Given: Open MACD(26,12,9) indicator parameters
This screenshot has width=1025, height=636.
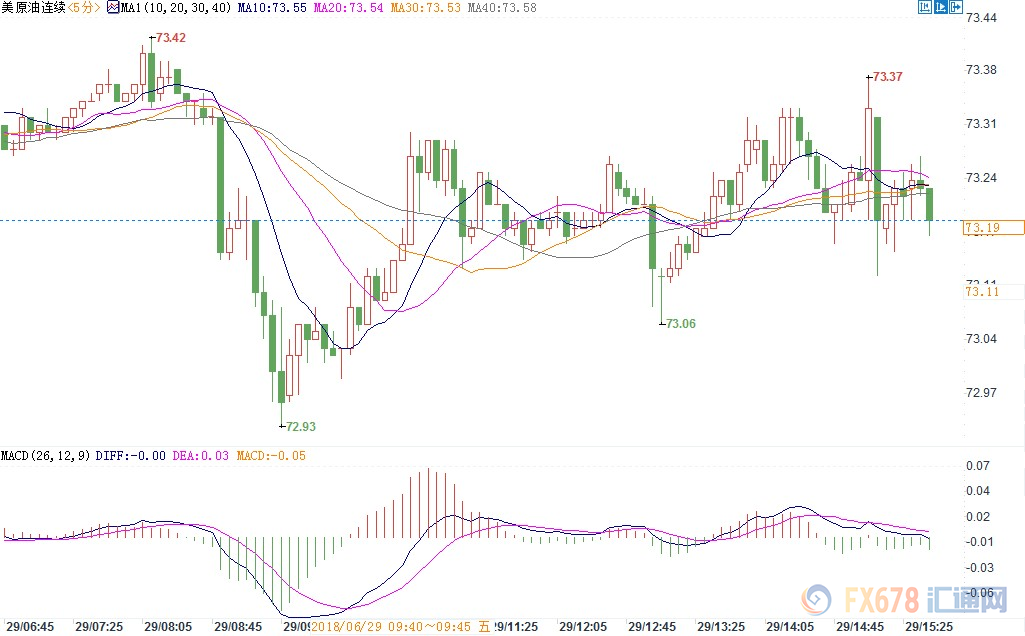Looking at the screenshot, I should coord(46,456).
